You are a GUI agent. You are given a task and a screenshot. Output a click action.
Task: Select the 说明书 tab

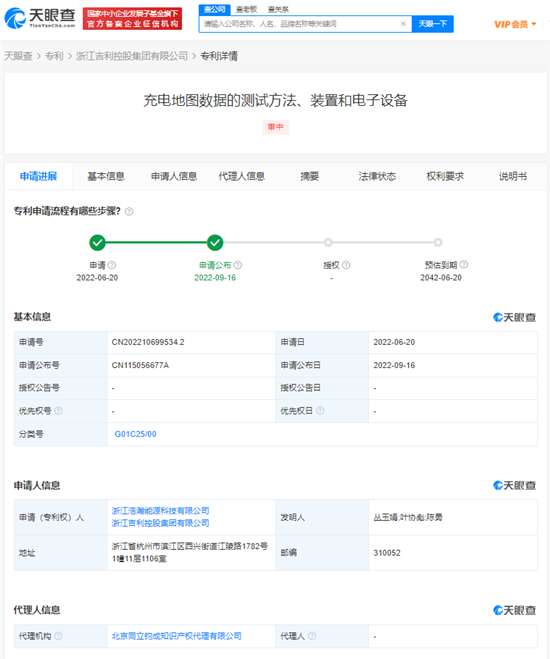[513, 176]
